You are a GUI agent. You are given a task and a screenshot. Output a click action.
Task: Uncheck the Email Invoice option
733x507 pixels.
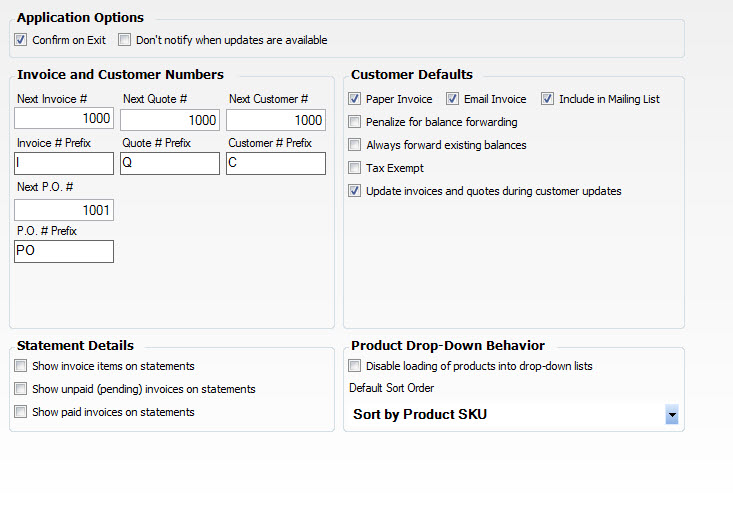click(452, 99)
